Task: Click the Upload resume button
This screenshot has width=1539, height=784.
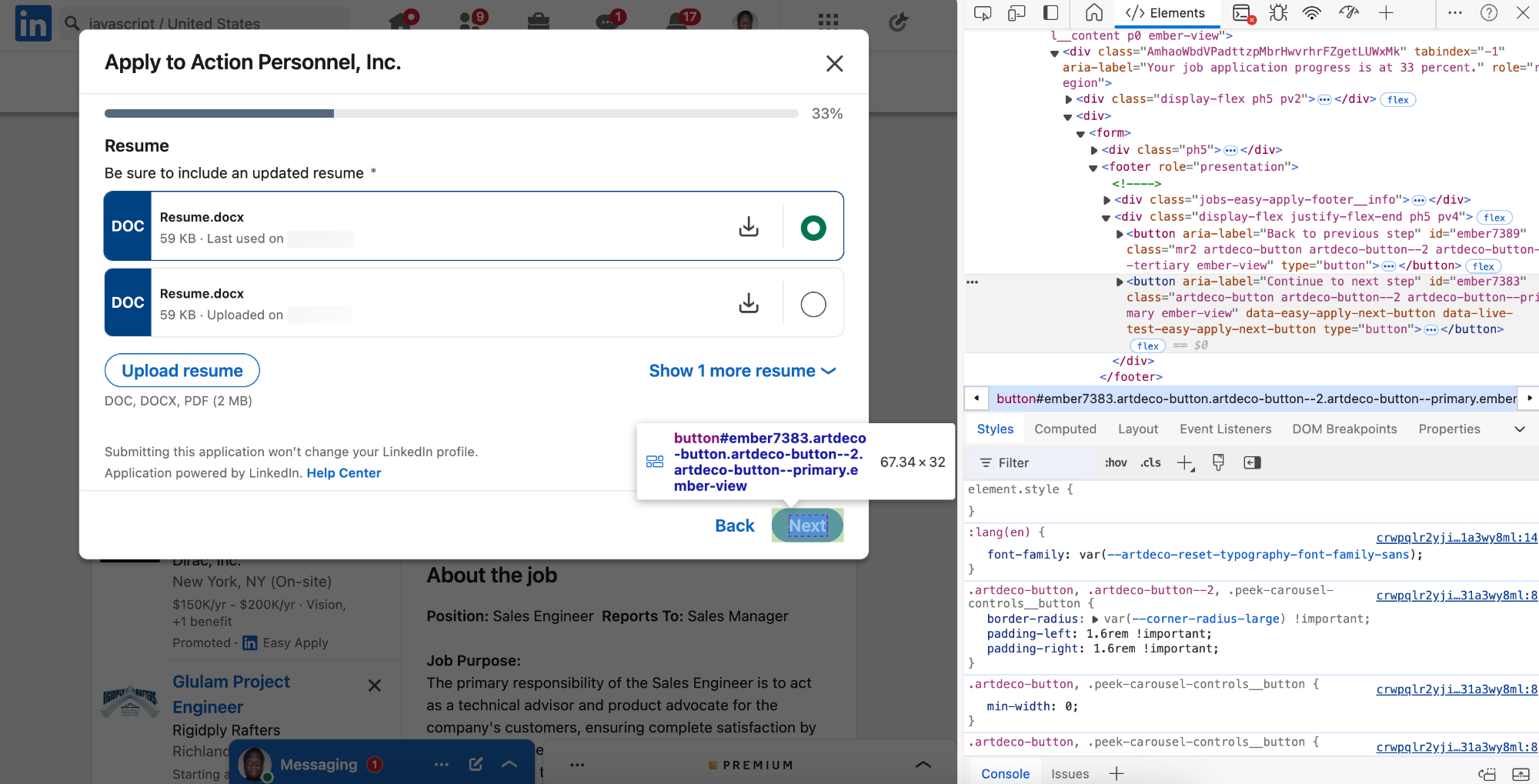Action: coord(182,371)
